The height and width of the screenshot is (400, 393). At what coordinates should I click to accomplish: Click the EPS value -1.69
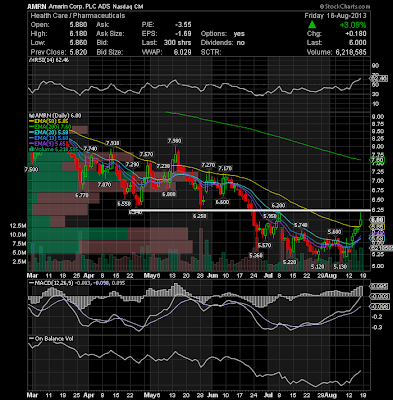(184, 34)
